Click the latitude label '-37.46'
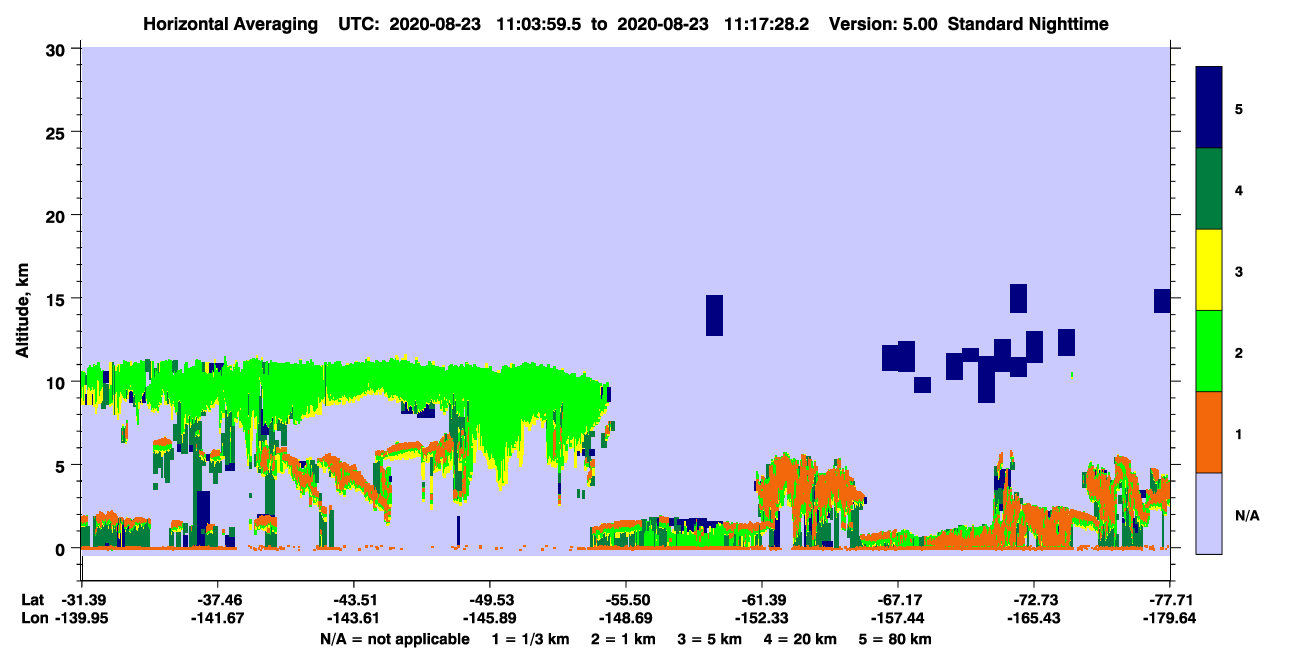Image resolution: width=1300 pixels, height=667 pixels. click(x=217, y=599)
